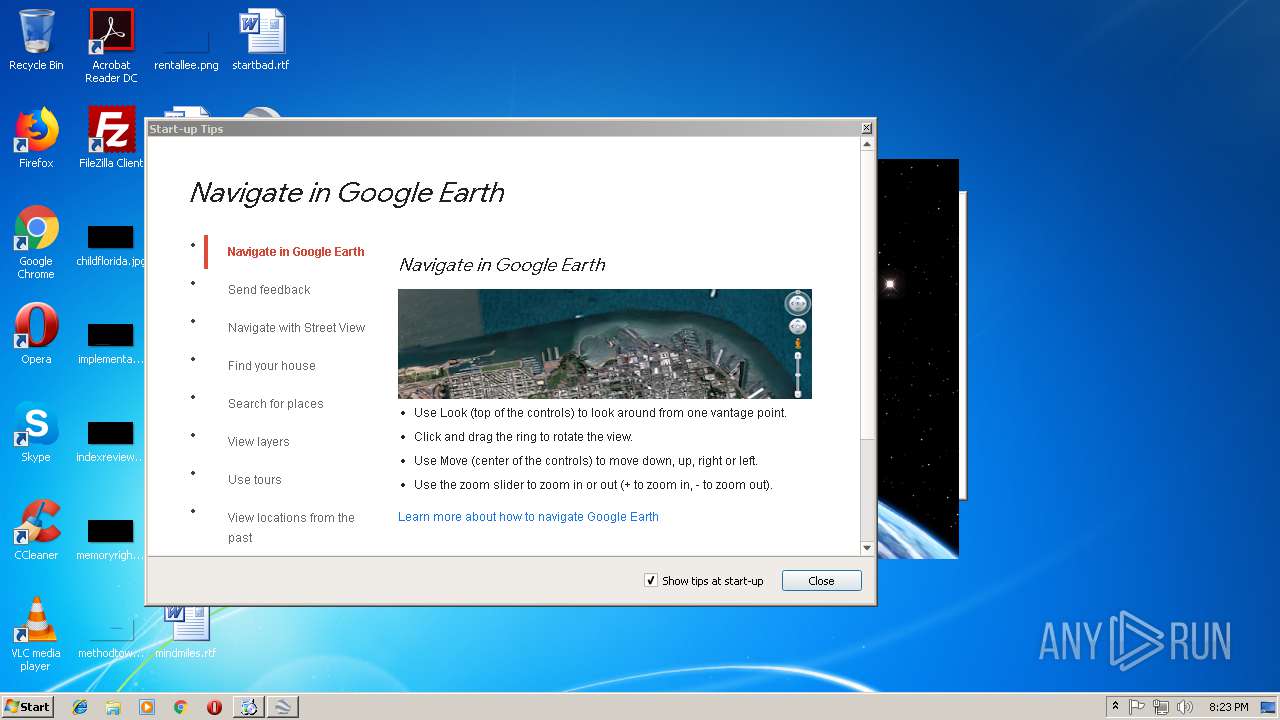The image size is (1280, 720).
Task: Open the CCleaner desktop shortcut
Action: click(x=36, y=530)
